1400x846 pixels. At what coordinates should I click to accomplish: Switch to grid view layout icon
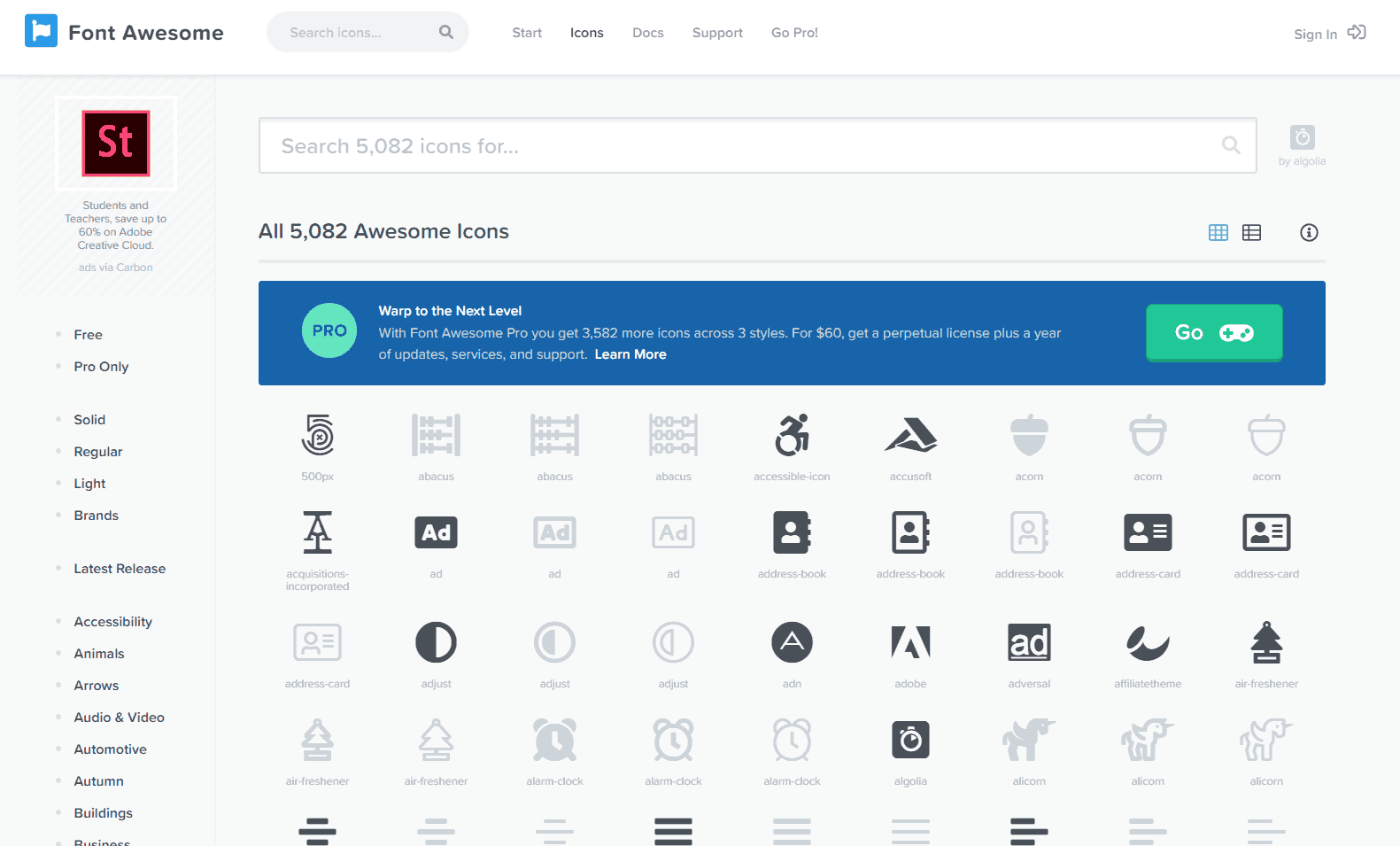[x=1218, y=232]
